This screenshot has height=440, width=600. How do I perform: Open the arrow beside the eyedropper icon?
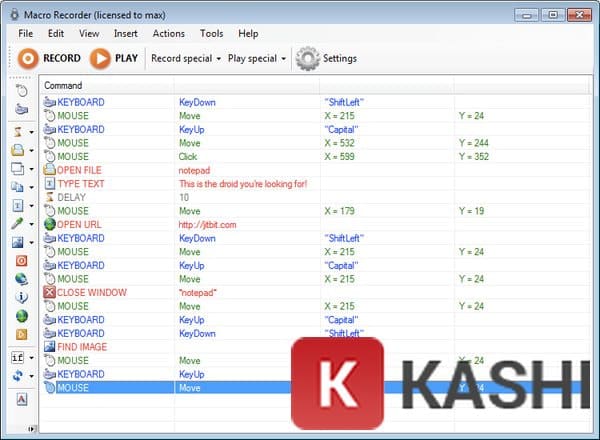click(x=31, y=224)
